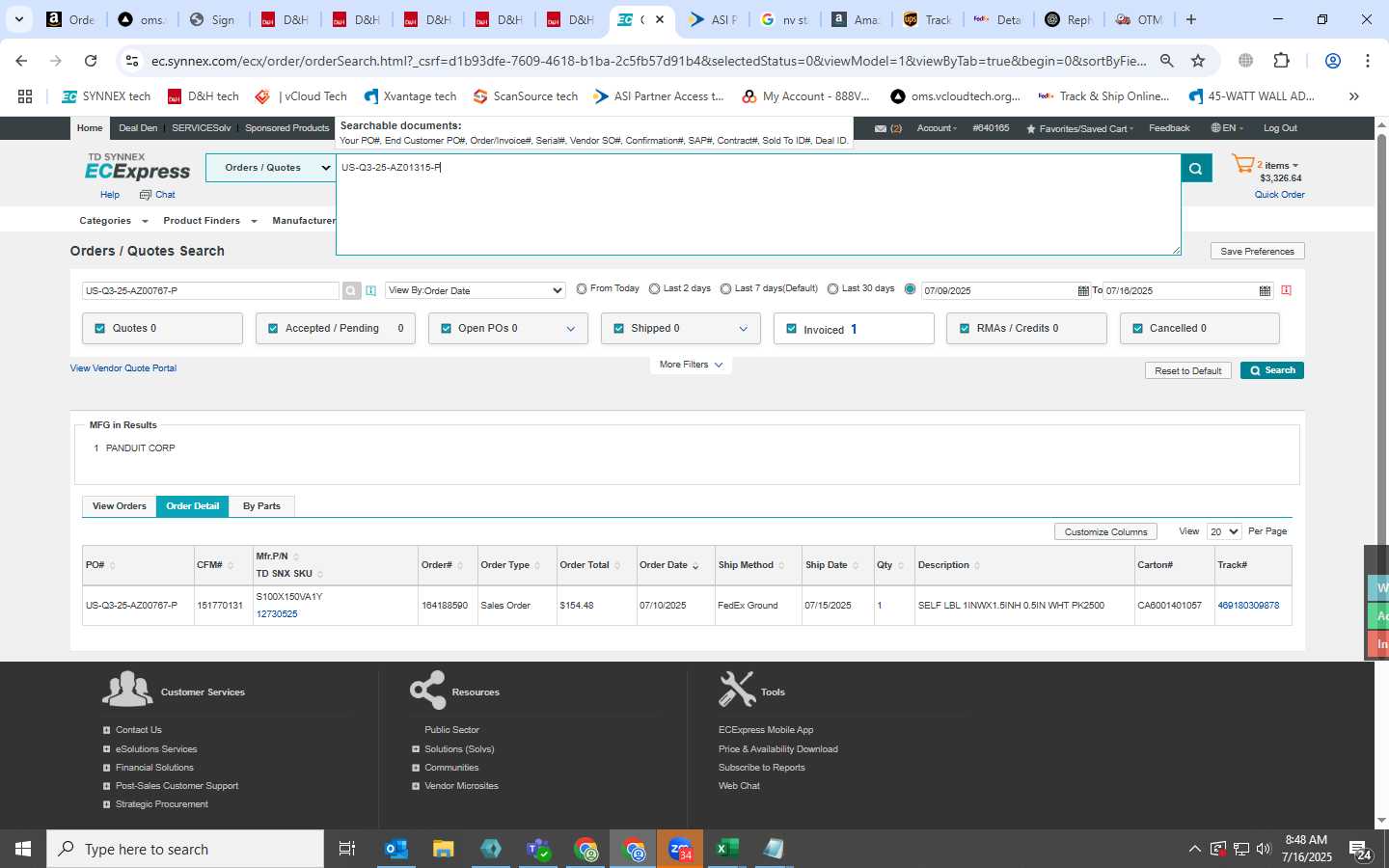This screenshot has height=868, width=1389.
Task: Click the small search icon beside PO field
Action: 351,290
